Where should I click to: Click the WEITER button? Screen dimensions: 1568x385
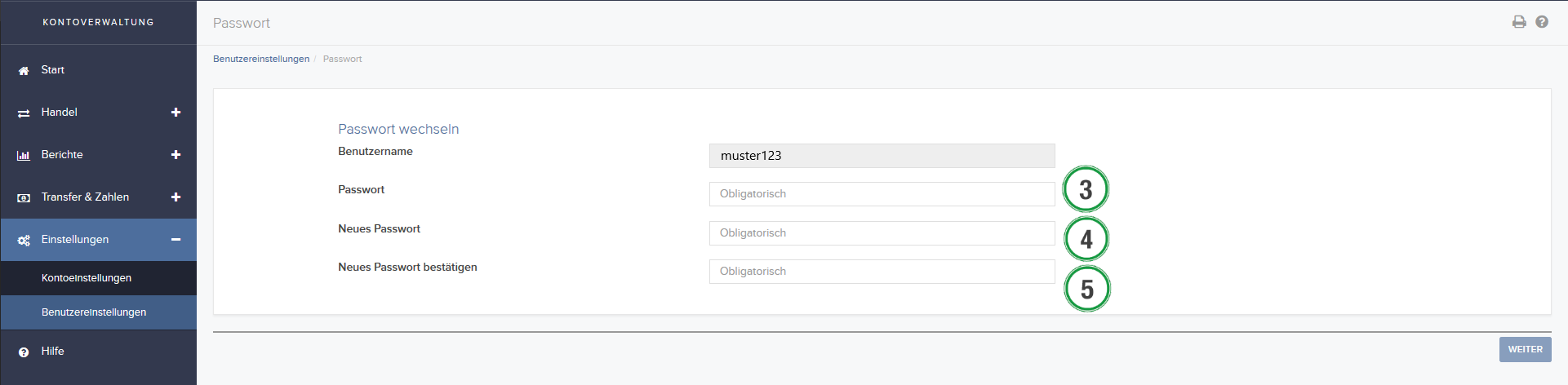(1525, 349)
